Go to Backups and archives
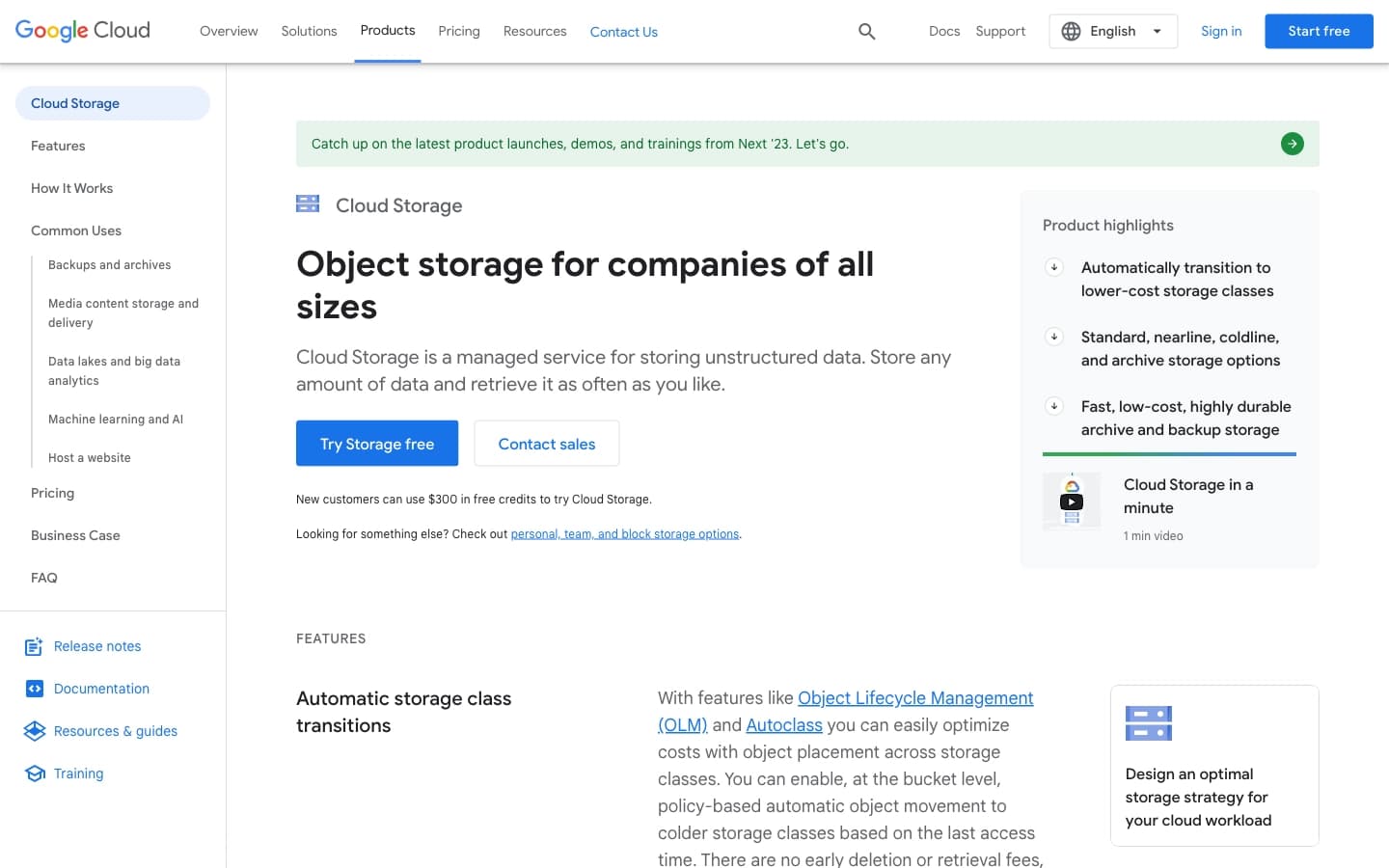 coord(110,265)
